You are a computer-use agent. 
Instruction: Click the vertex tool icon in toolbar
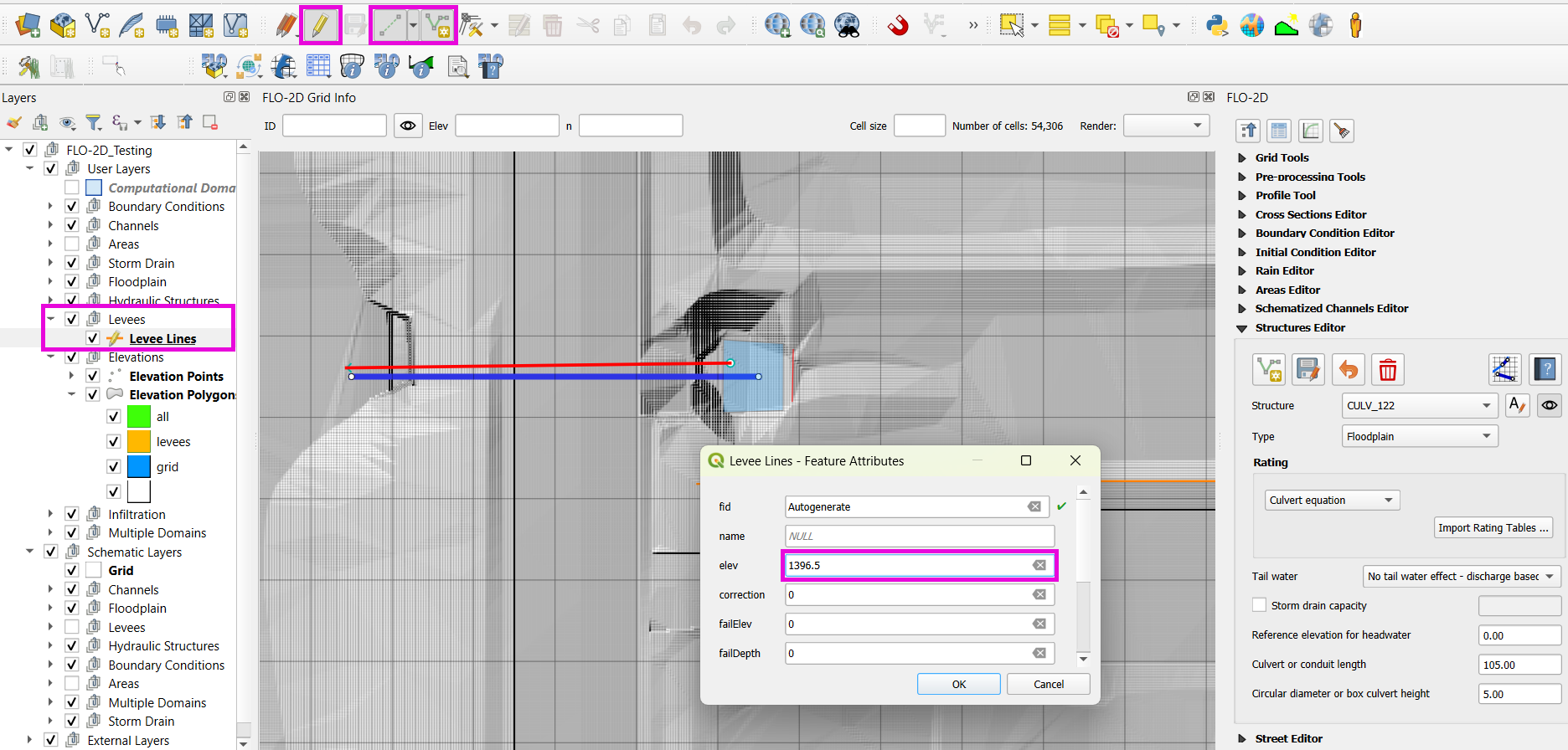point(472,25)
